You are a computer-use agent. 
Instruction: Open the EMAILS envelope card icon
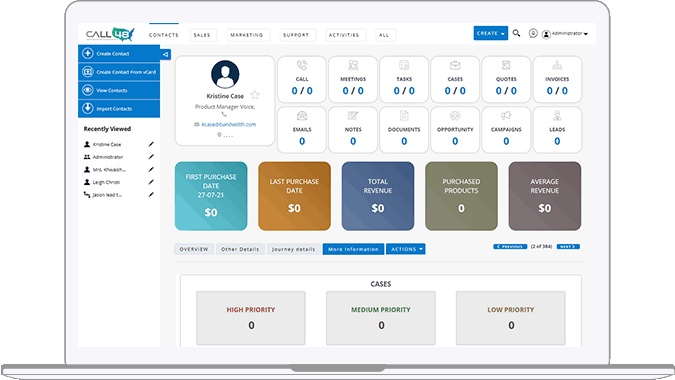[302, 116]
